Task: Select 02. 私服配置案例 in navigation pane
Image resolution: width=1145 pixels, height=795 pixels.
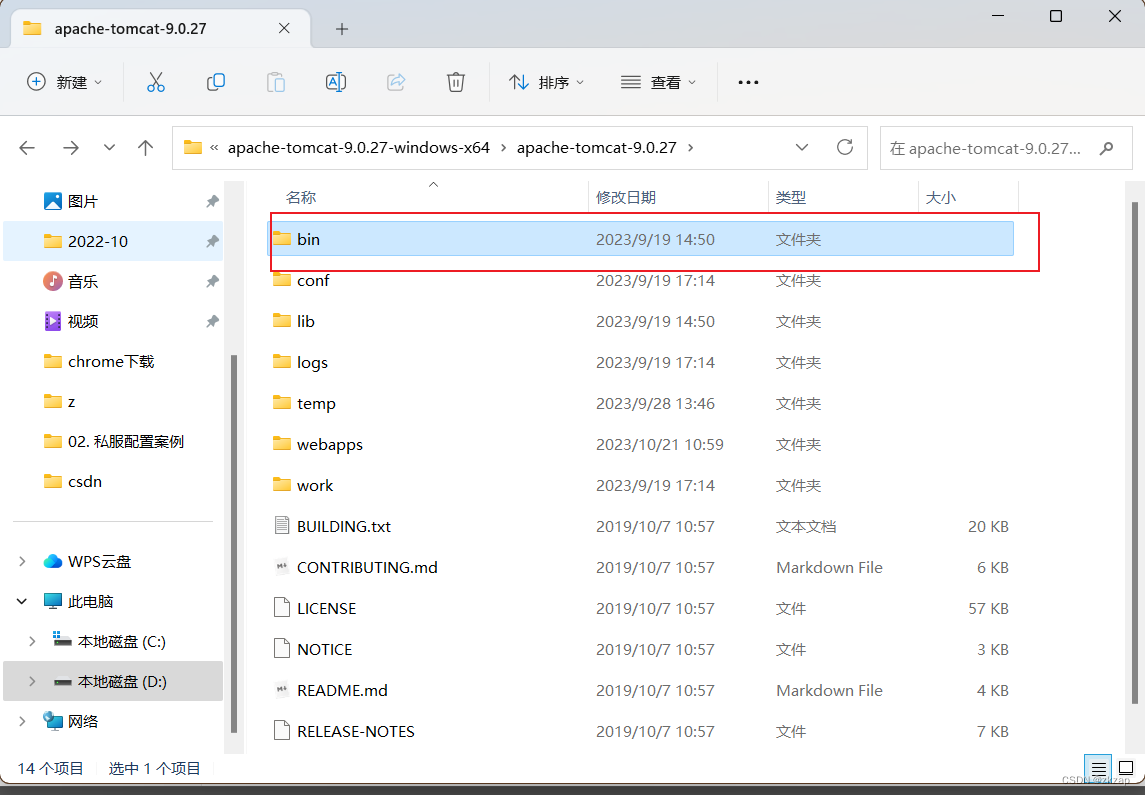Action: [113, 442]
